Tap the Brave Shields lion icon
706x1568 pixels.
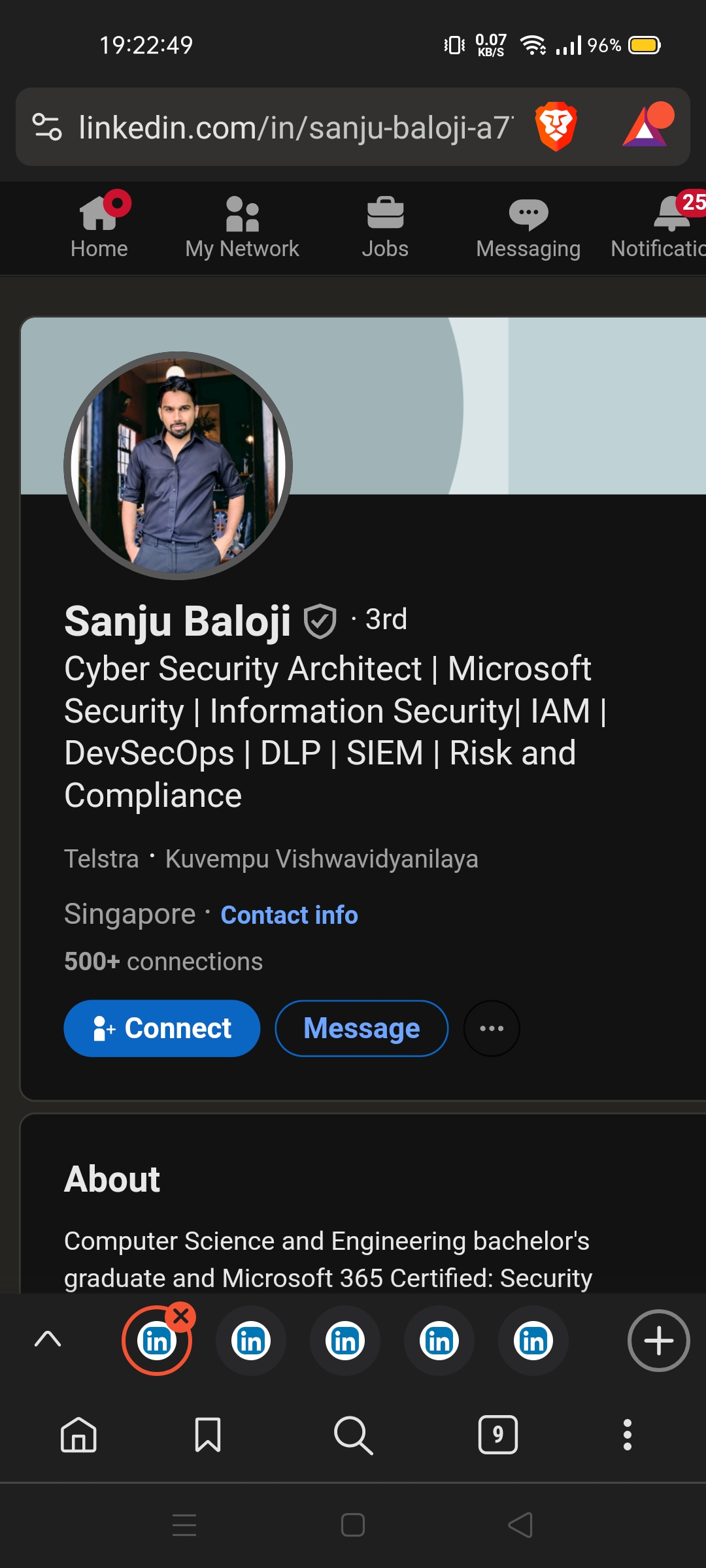pyautogui.click(x=556, y=127)
